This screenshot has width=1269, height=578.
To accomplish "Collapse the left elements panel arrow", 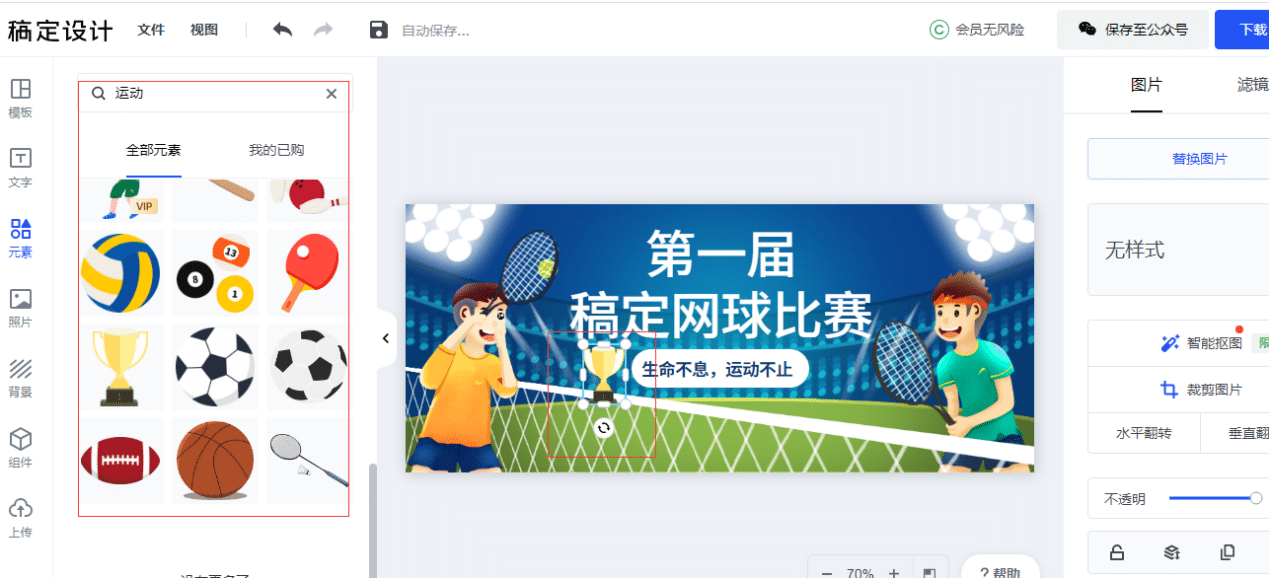I will (x=386, y=338).
